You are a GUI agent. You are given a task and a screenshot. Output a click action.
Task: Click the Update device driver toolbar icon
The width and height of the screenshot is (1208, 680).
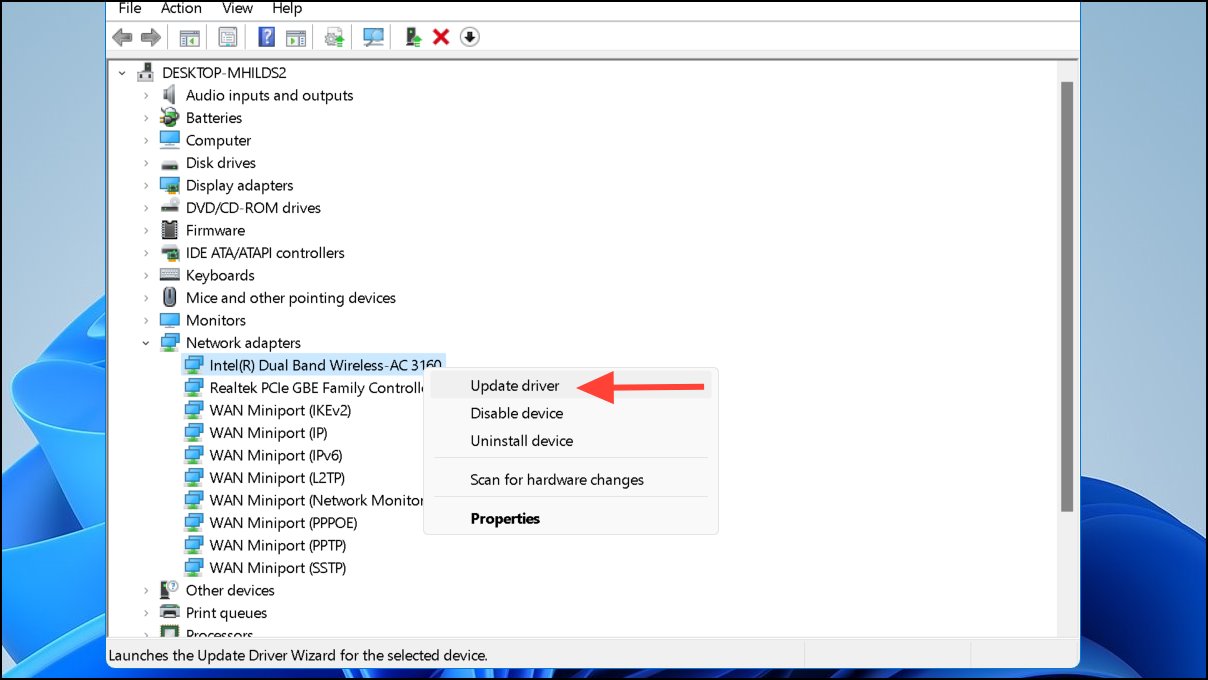[x=412, y=37]
